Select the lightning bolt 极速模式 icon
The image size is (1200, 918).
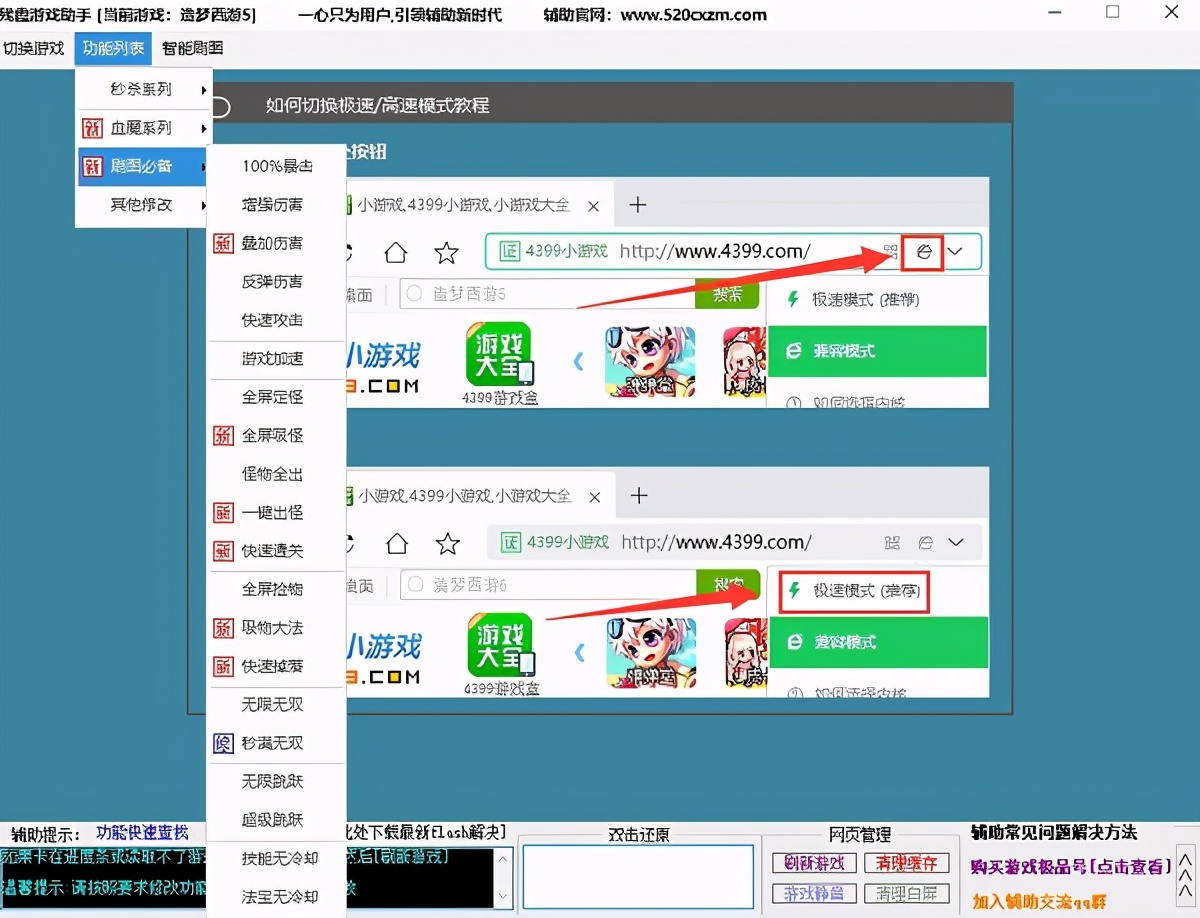pos(795,300)
